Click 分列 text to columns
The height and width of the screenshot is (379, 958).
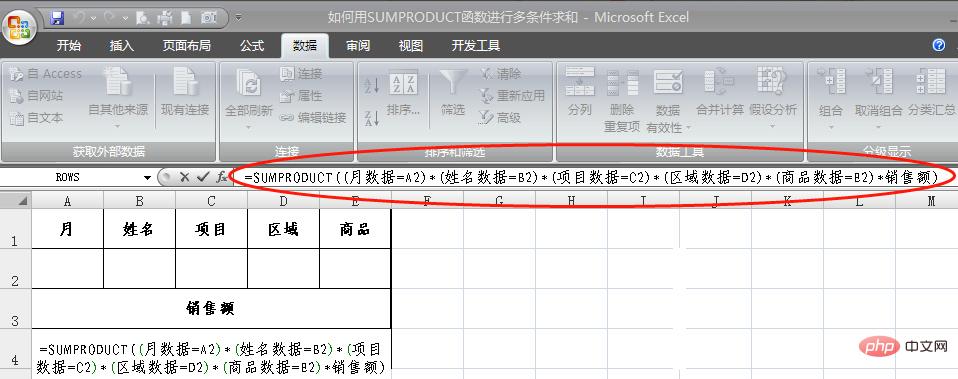point(579,93)
